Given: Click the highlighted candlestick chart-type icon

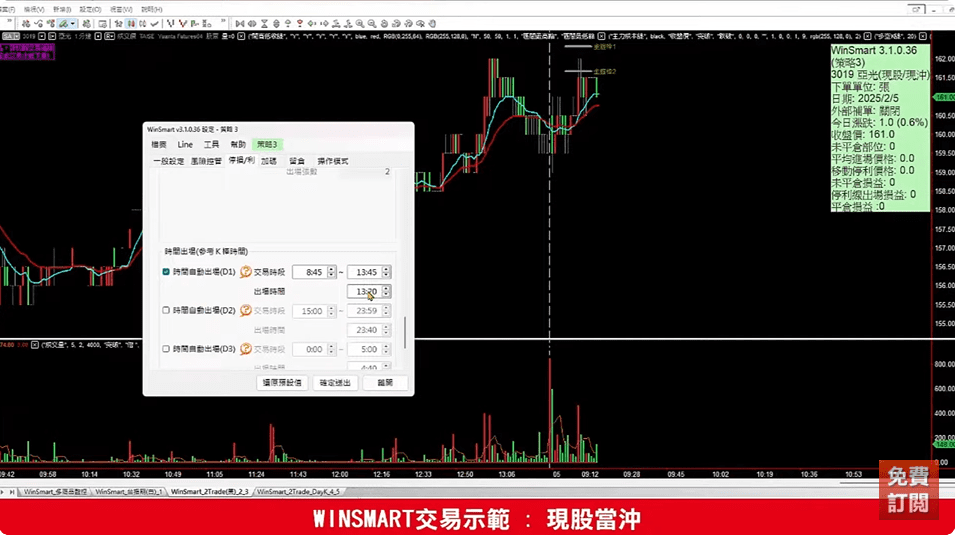Looking at the screenshot, I should point(131,24).
